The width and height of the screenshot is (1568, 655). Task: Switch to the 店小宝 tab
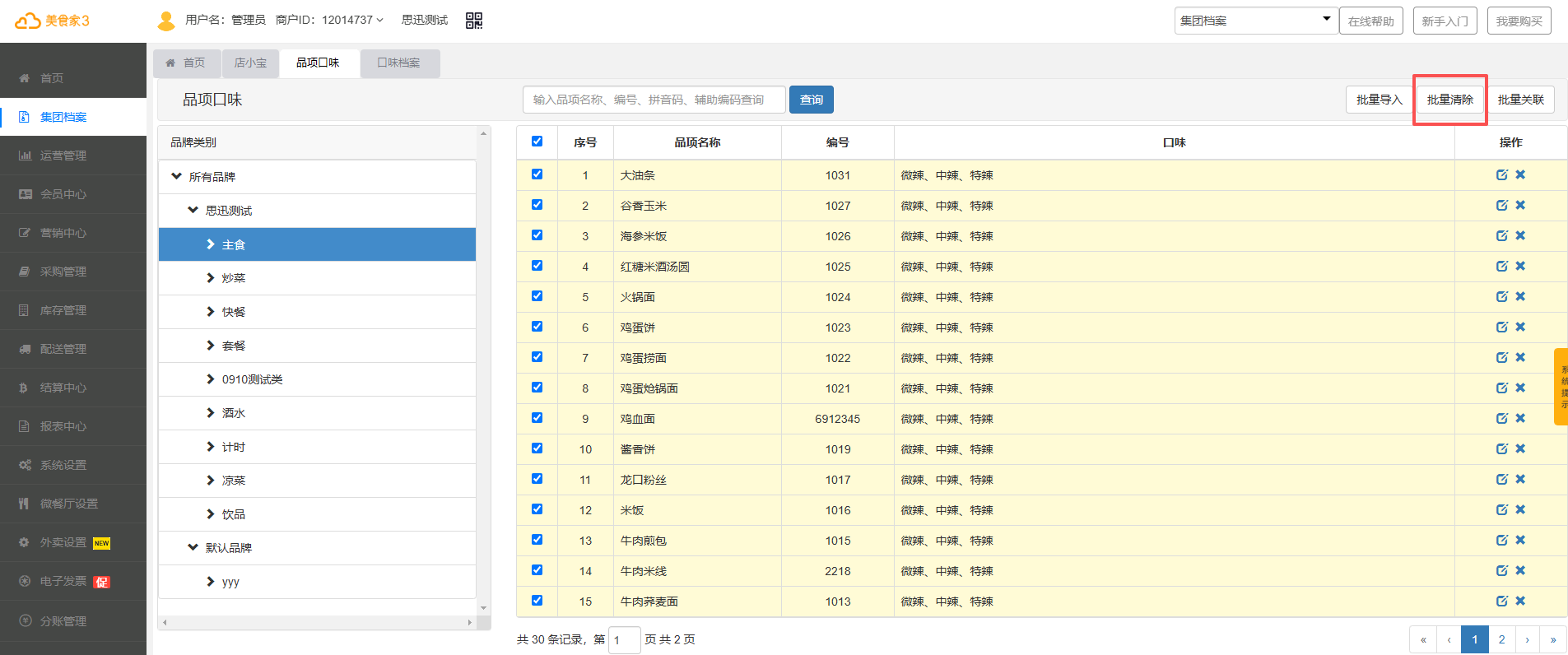250,63
